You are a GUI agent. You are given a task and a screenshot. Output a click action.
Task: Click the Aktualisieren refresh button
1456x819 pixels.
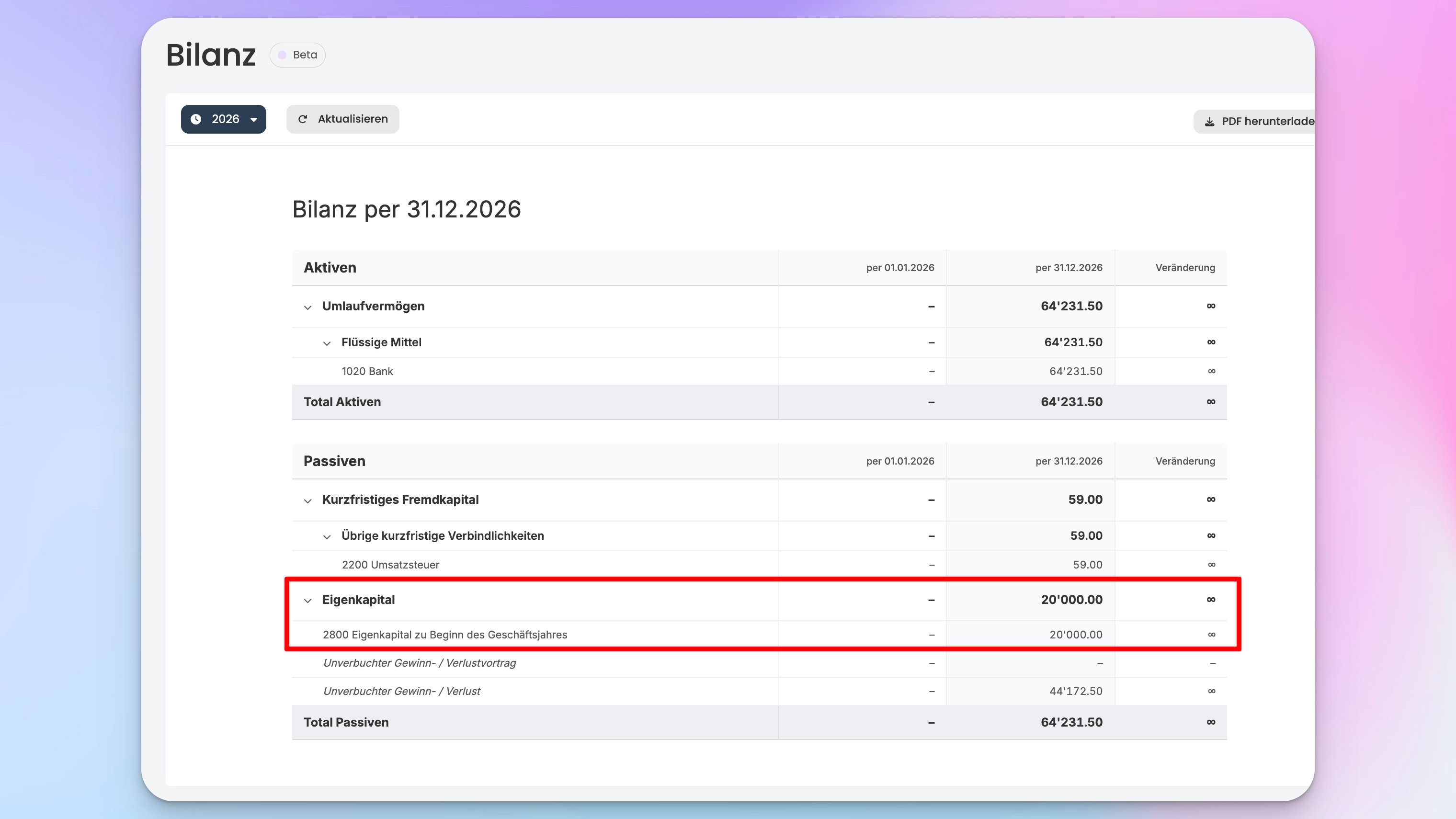[342, 119]
